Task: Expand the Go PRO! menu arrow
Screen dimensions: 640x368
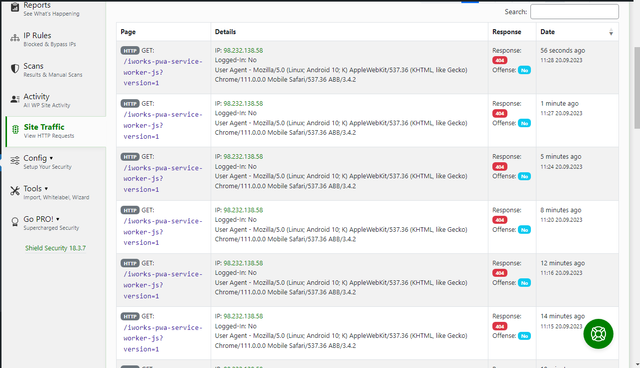Action: click(58, 219)
